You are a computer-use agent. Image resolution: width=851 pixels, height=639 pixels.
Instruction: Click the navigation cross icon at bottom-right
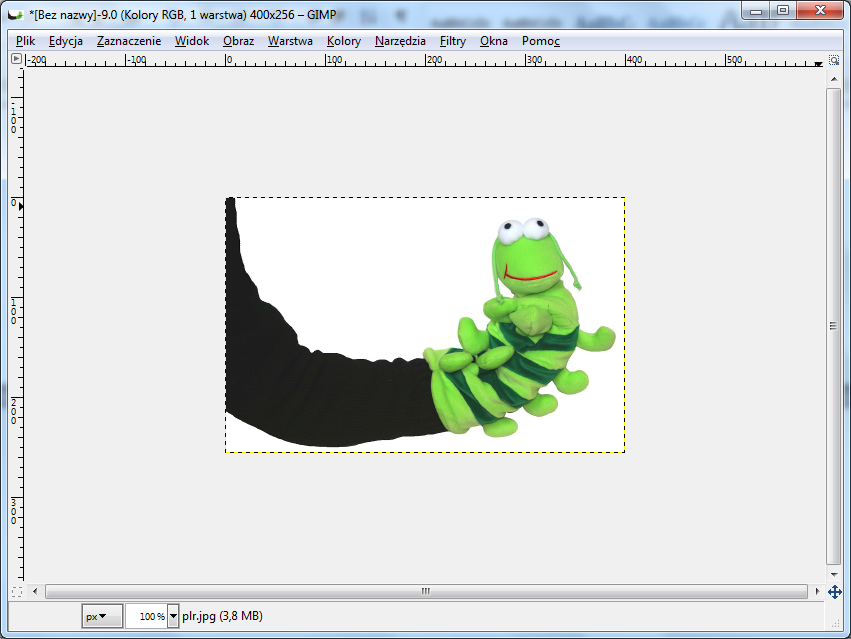click(x=835, y=592)
